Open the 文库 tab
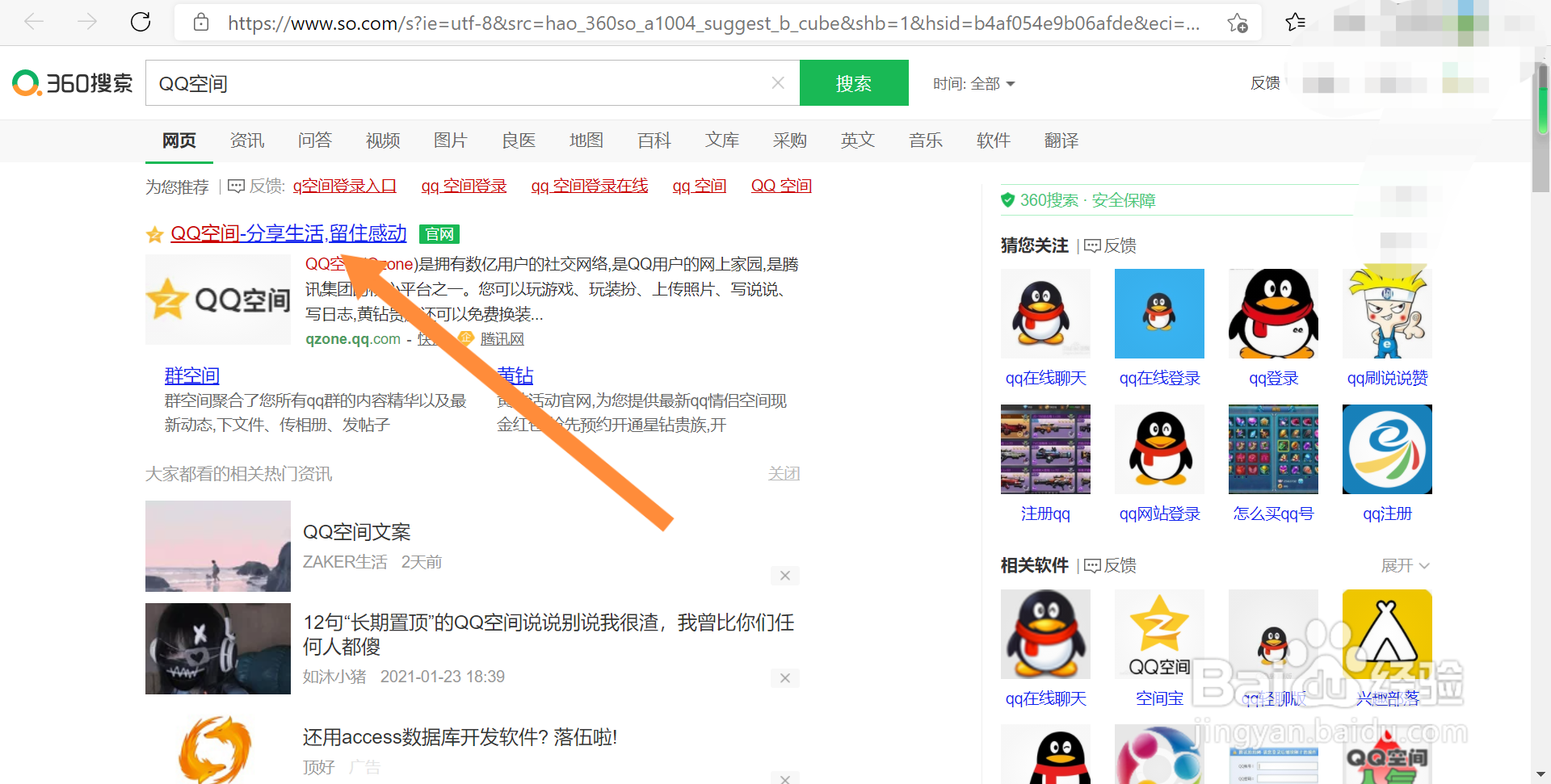Viewport: 1551px width, 784px height. (x=722, y=140)
